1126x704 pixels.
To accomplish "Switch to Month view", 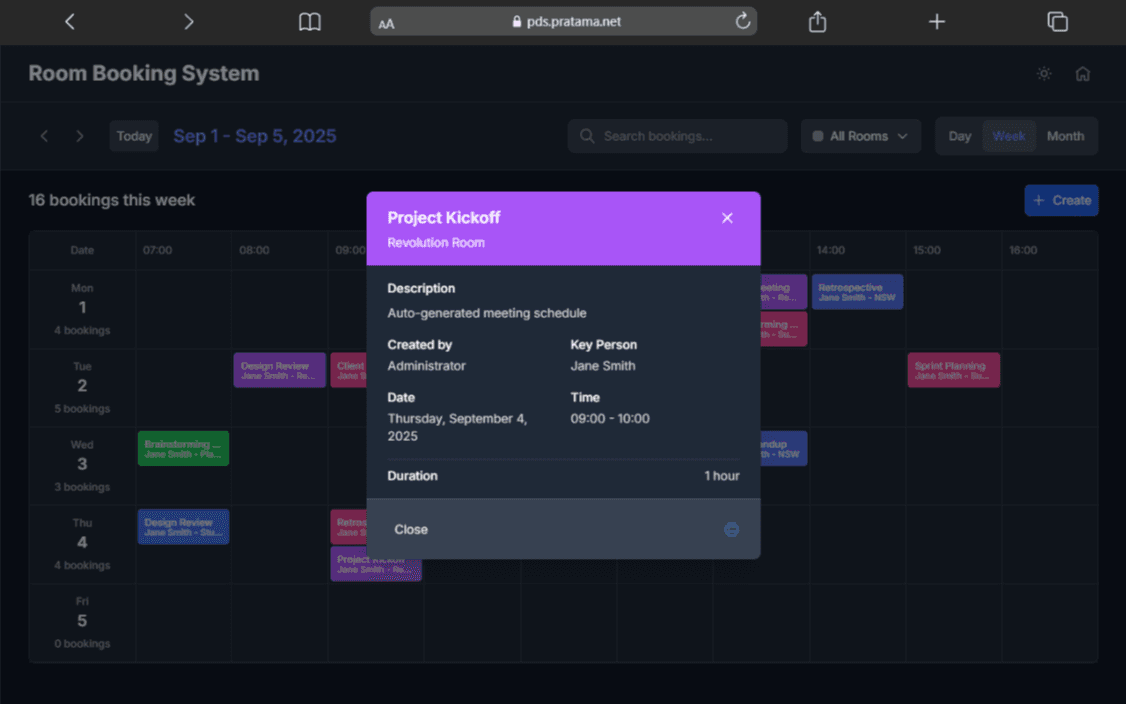I will (x=1065, y=136).
